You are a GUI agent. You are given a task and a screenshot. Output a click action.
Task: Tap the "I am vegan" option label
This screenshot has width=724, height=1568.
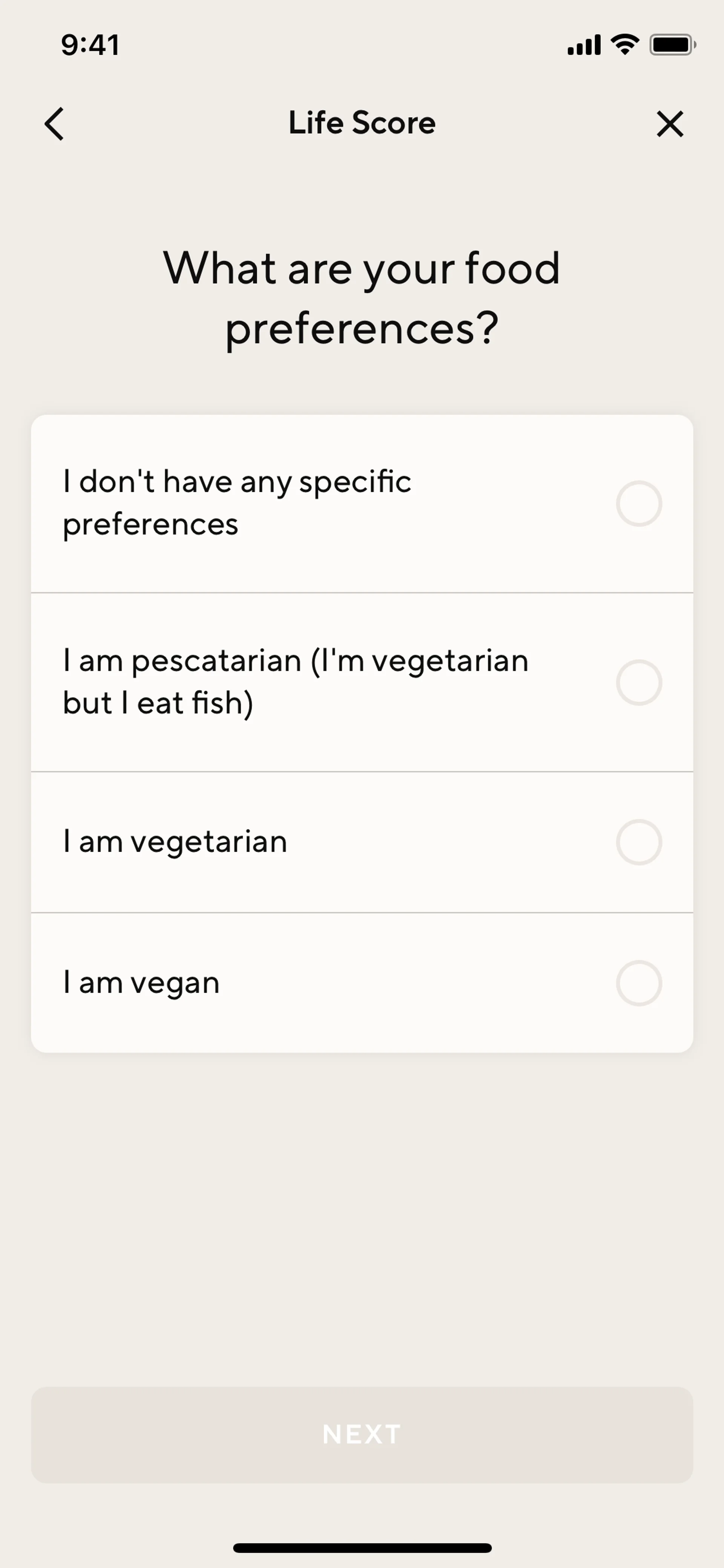point(141,983)
